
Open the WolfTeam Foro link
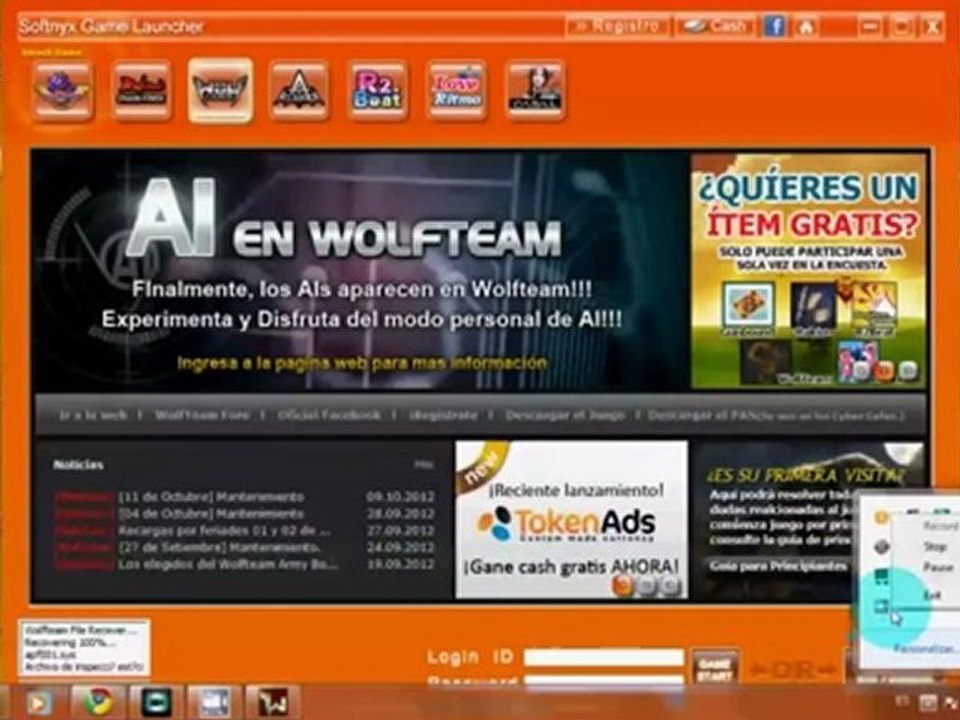(202, 415)
